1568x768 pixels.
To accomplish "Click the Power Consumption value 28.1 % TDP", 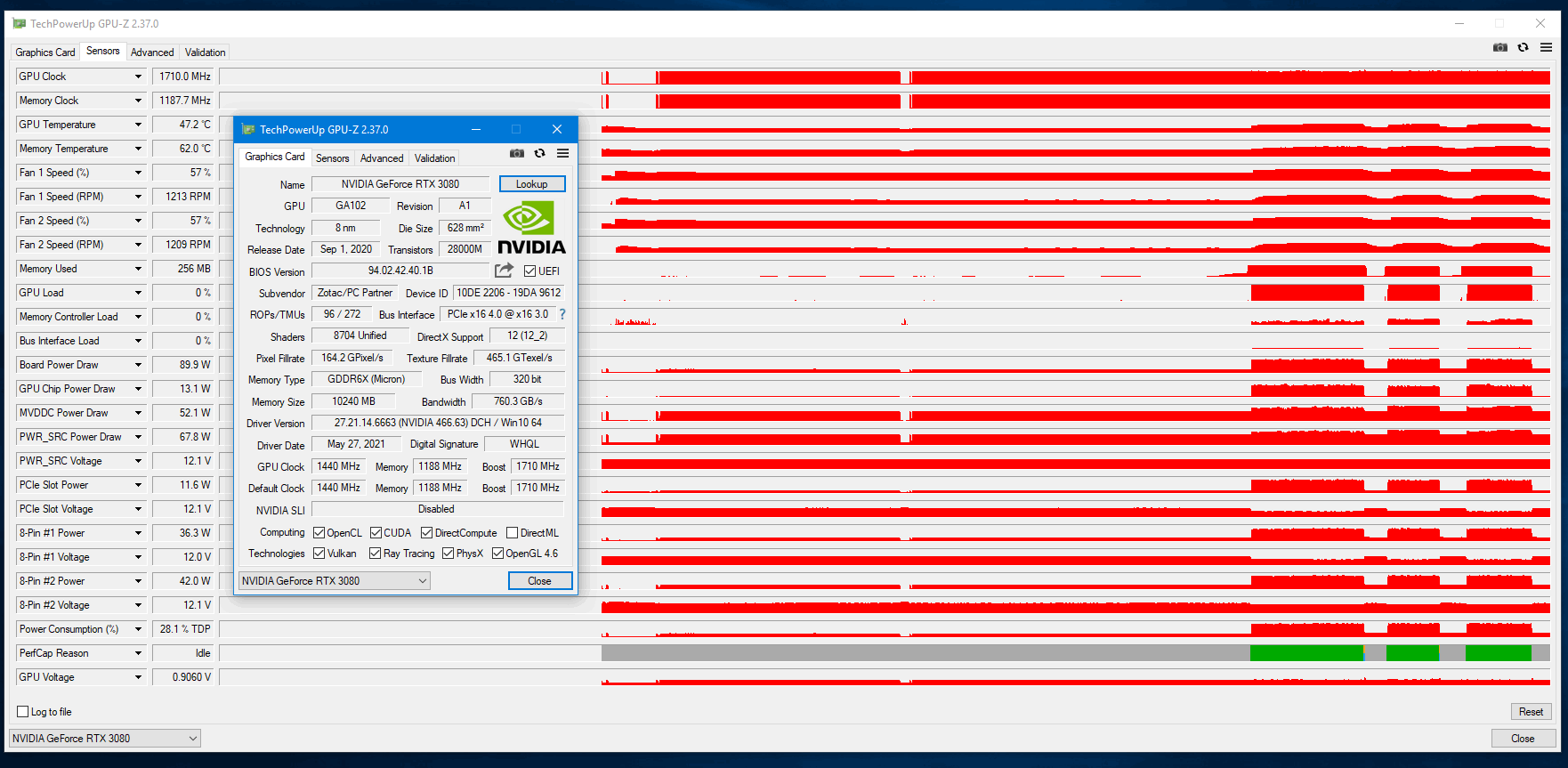I will tap(182, 629).
